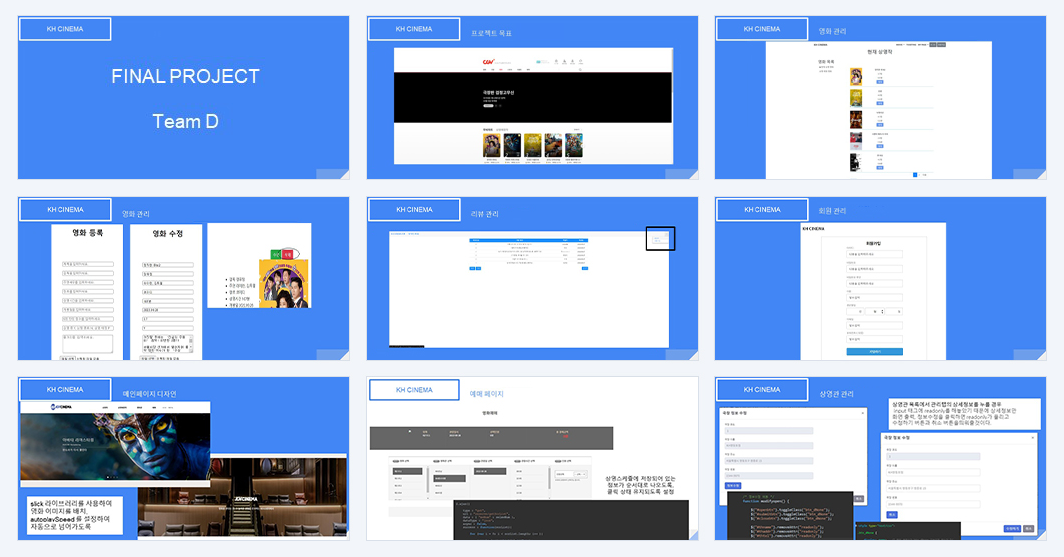The width and height of the screenshot is (1064, 557).
Task: Click the 예매 페이지 slide title text
Action: (487, 393)
